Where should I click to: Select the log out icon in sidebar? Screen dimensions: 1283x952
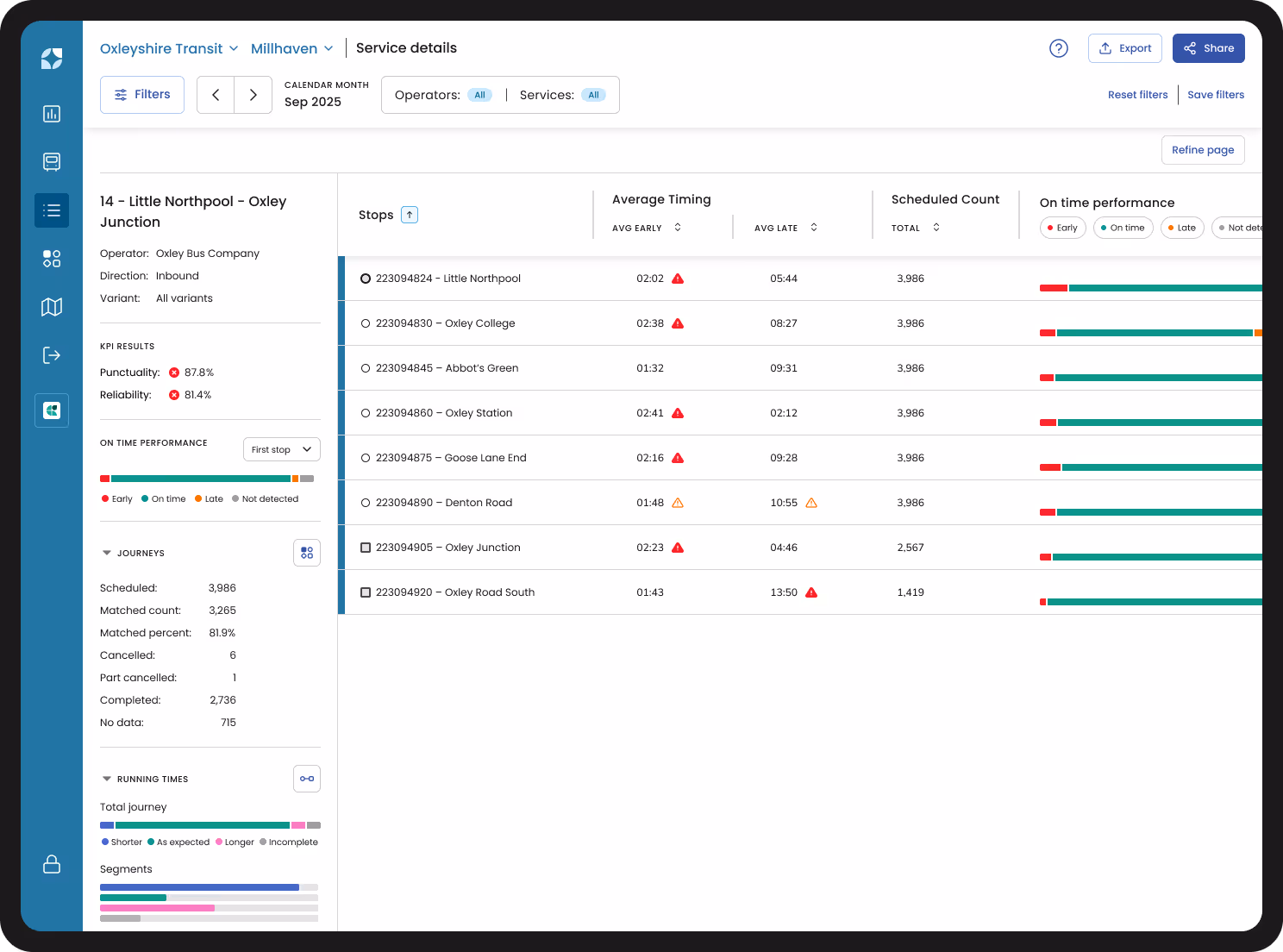52,355
